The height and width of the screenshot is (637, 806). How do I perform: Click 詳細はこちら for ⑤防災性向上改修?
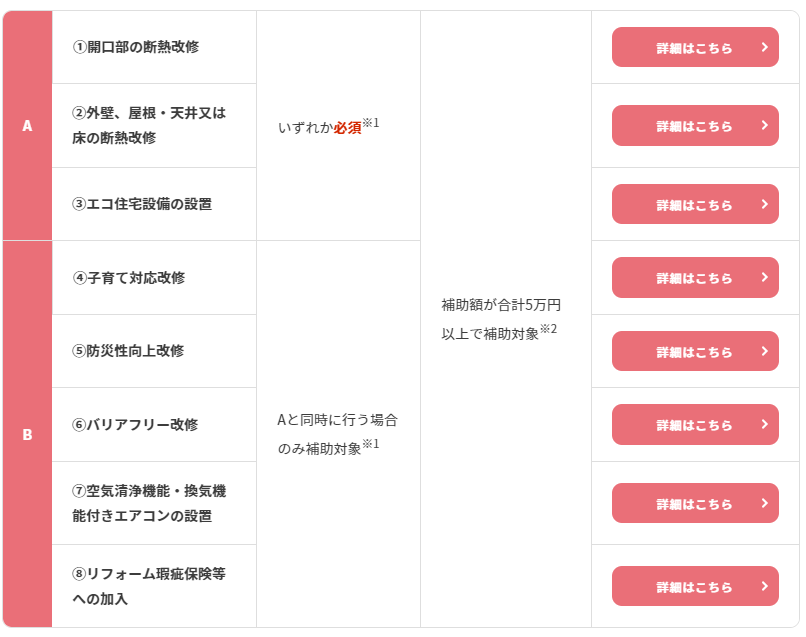tap(694, 352)
